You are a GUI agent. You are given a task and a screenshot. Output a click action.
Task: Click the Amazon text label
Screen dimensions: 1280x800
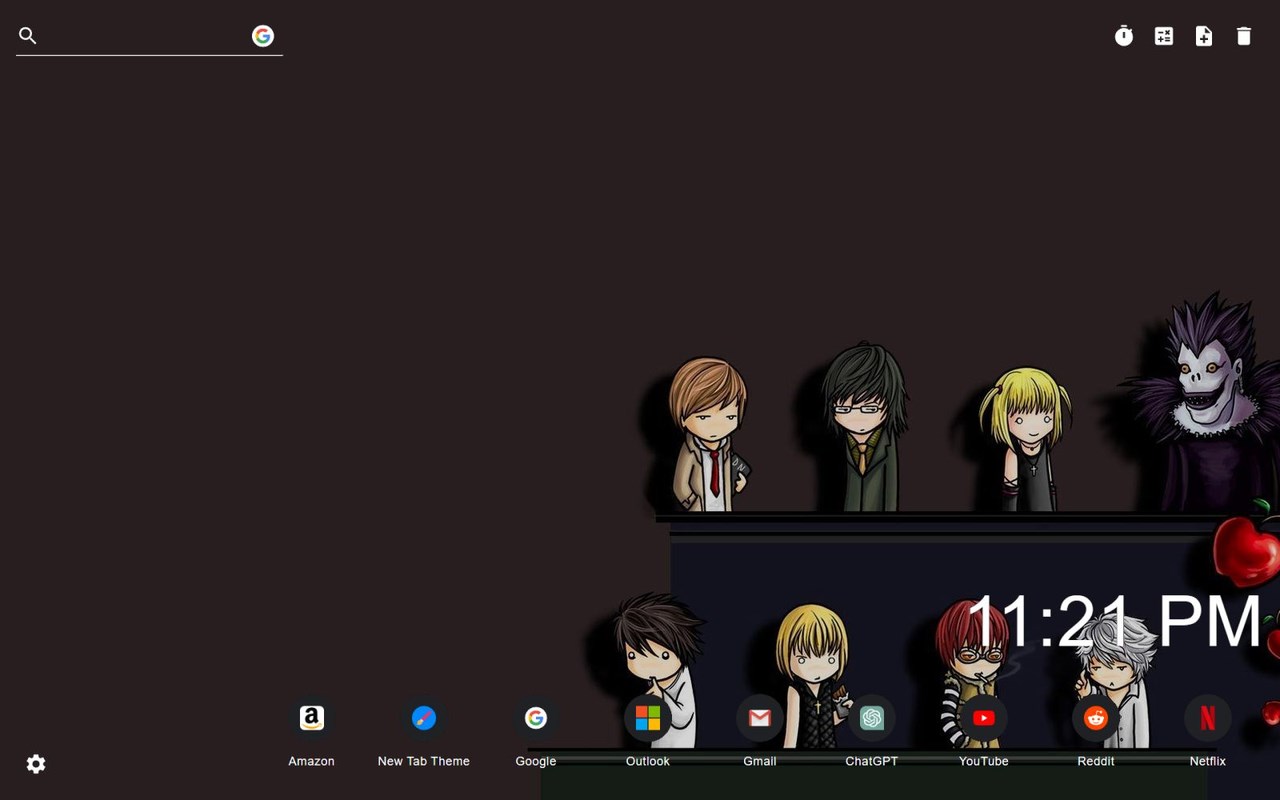pos(312,761)
